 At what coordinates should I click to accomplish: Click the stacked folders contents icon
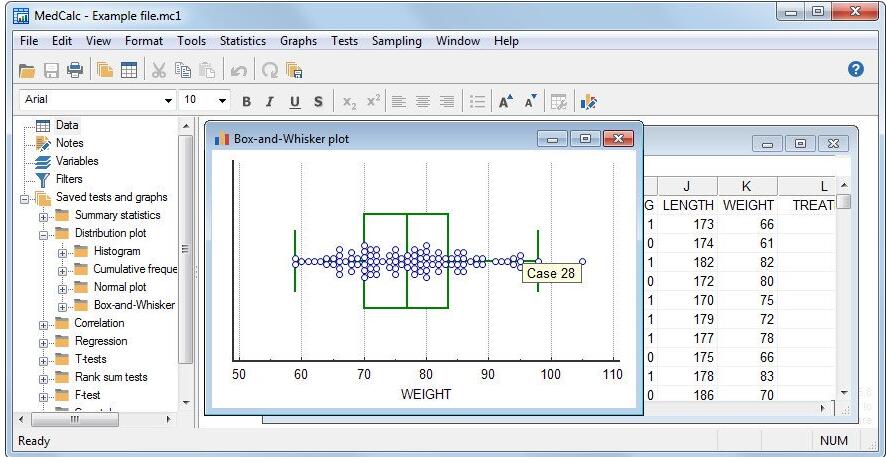105,70
